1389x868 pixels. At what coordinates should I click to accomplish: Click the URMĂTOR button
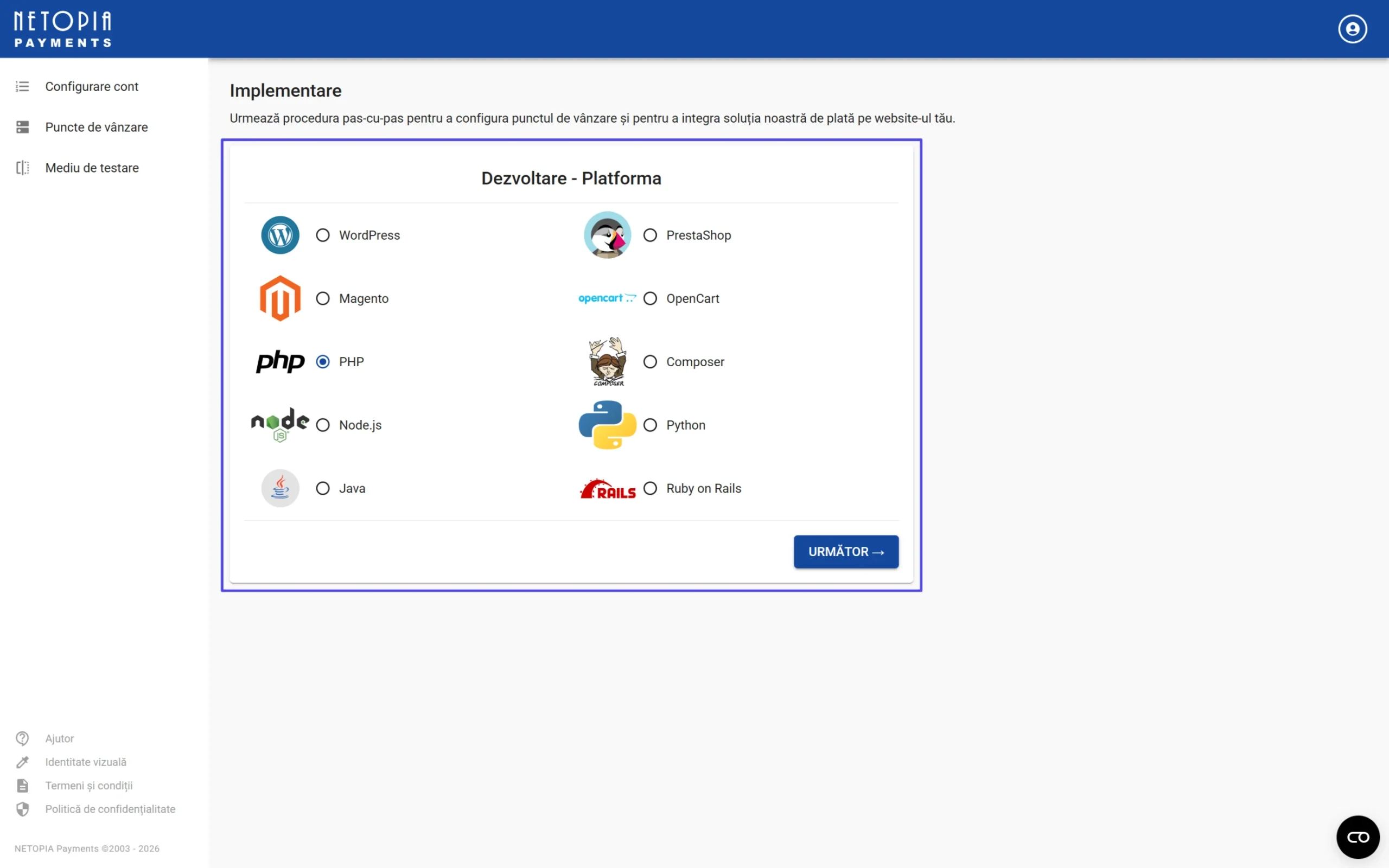845,551
